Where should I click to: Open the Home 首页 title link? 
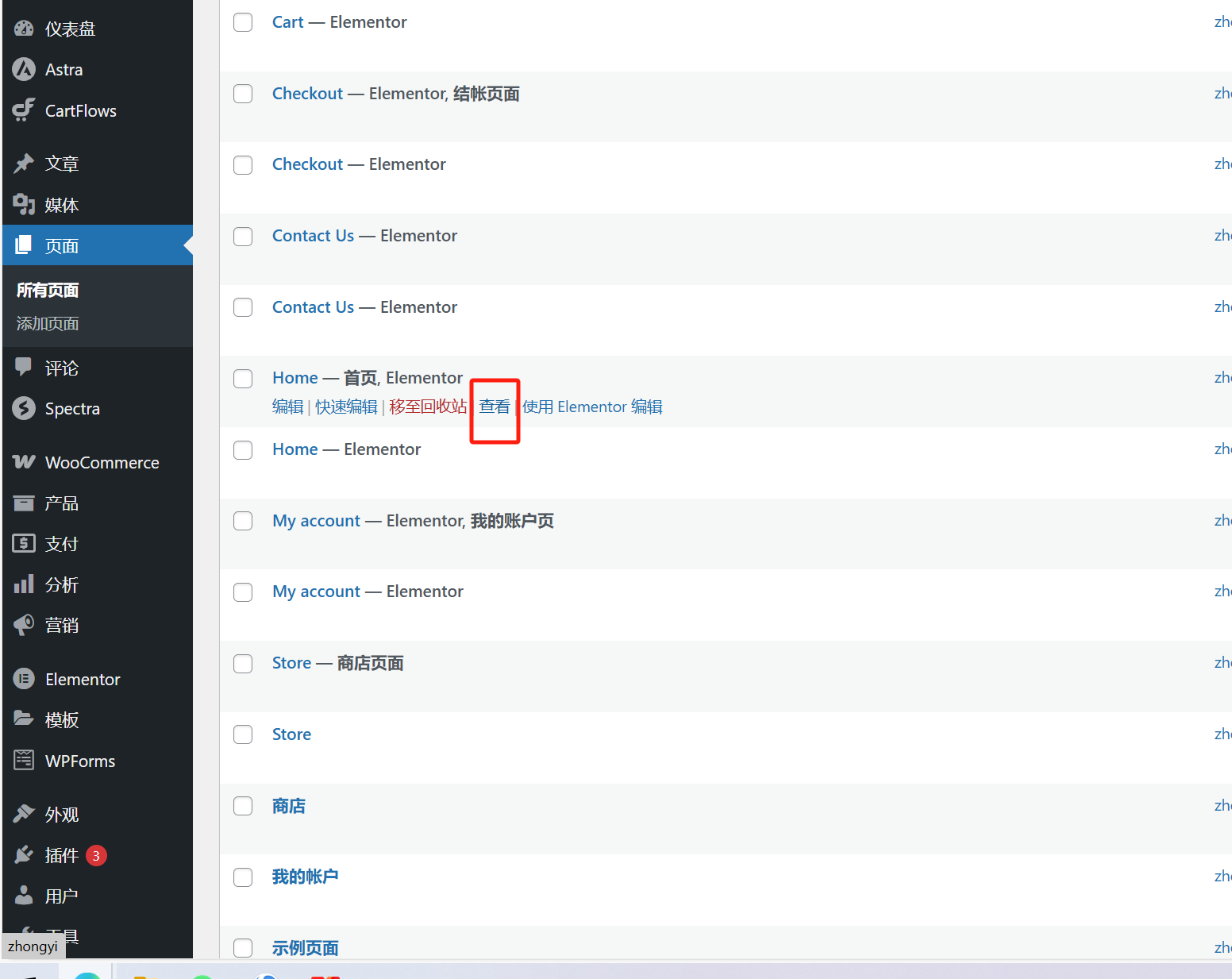point(295,378)
